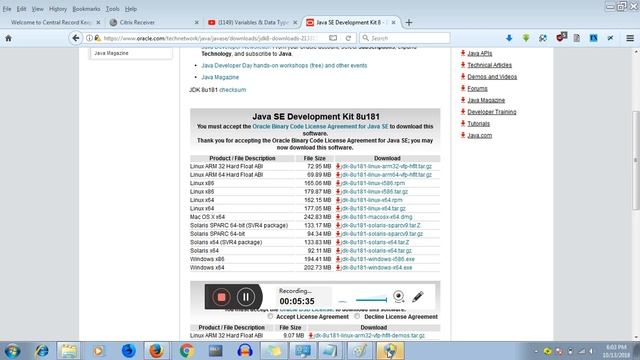Image resolution: width=640 pixels, height=360 pixels.
Task: Open Java Magazine bulleted link
Action: (x=220, y=77)
